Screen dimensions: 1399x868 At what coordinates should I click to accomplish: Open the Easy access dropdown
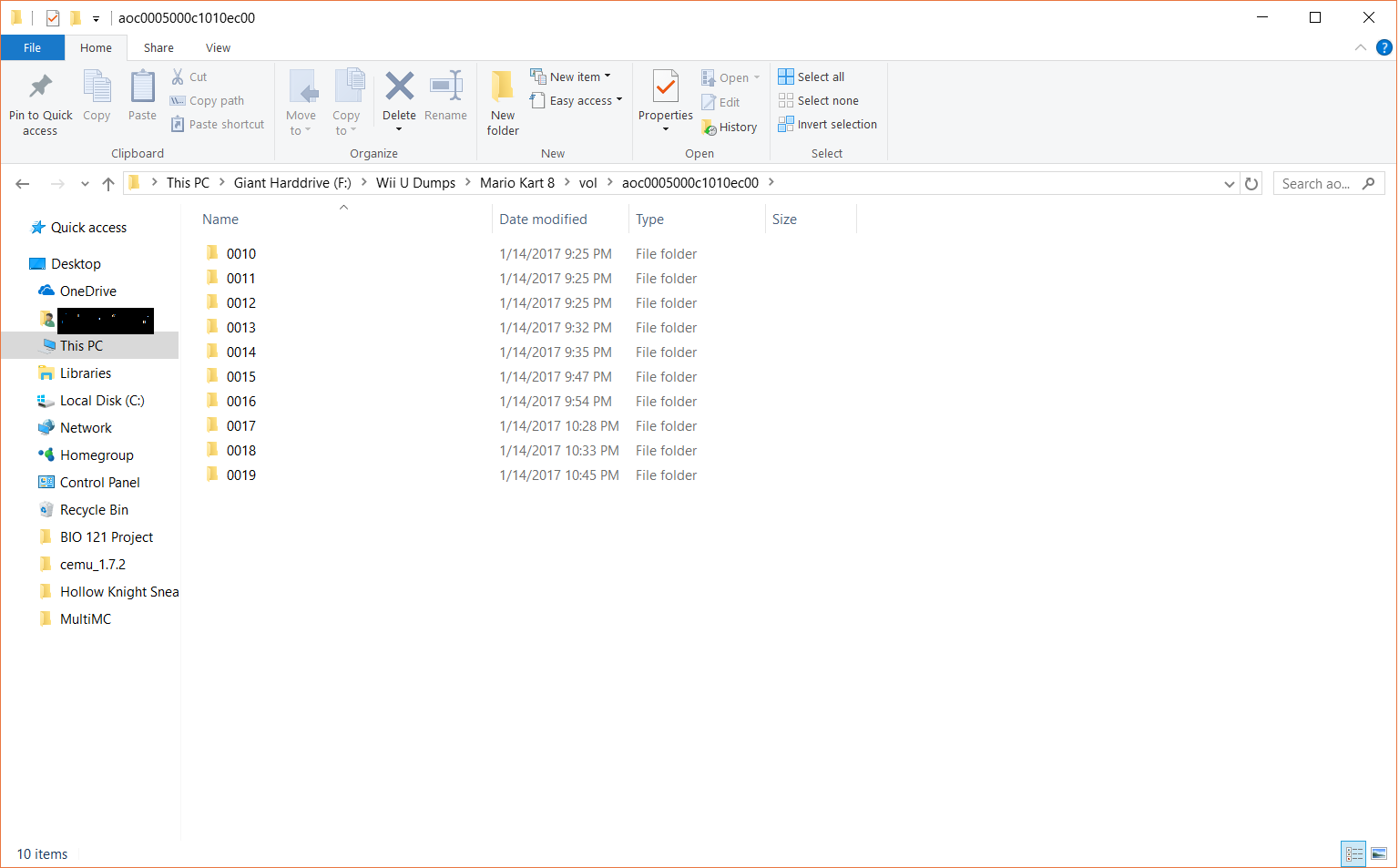click(577, 100)
